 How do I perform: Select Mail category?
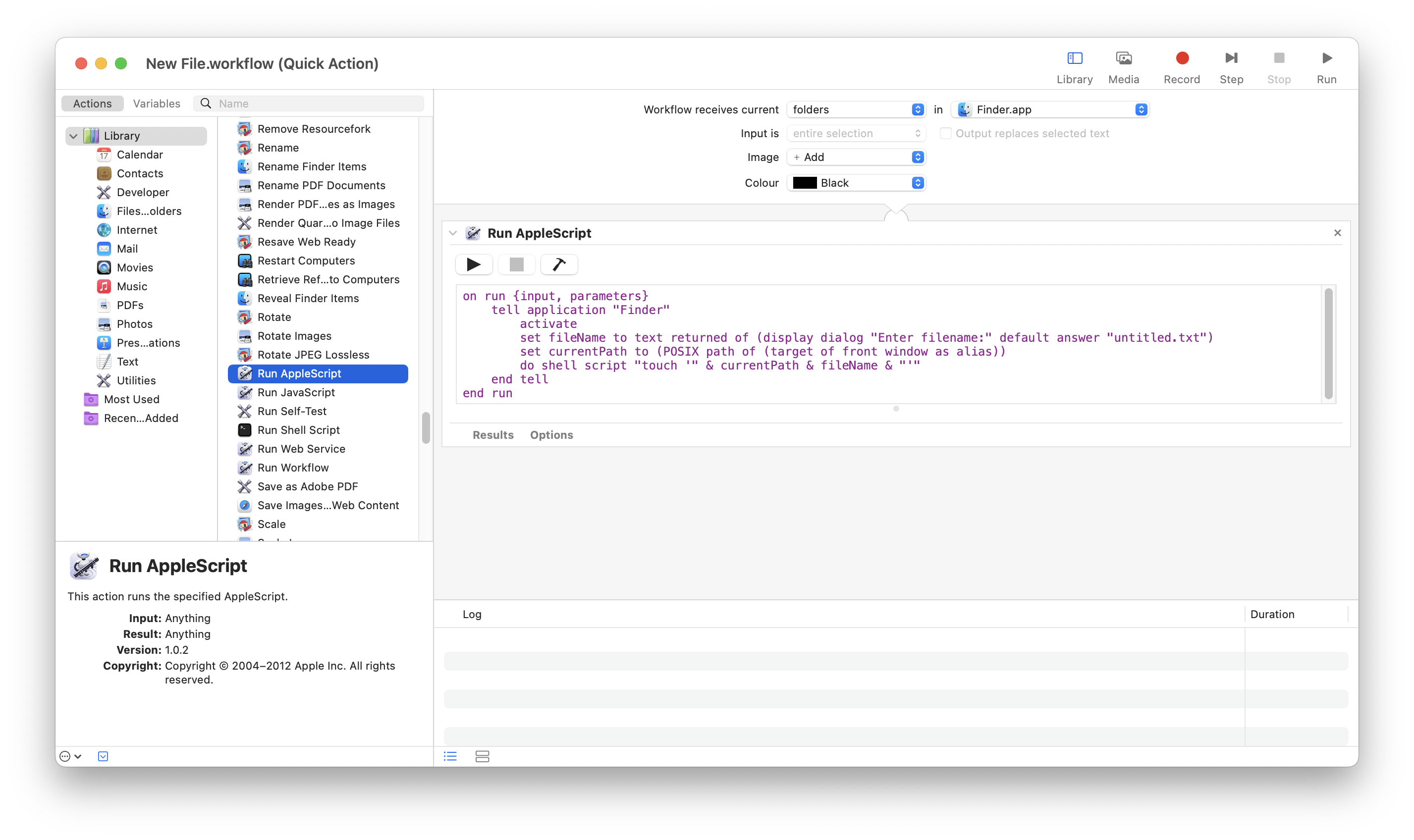117,249
